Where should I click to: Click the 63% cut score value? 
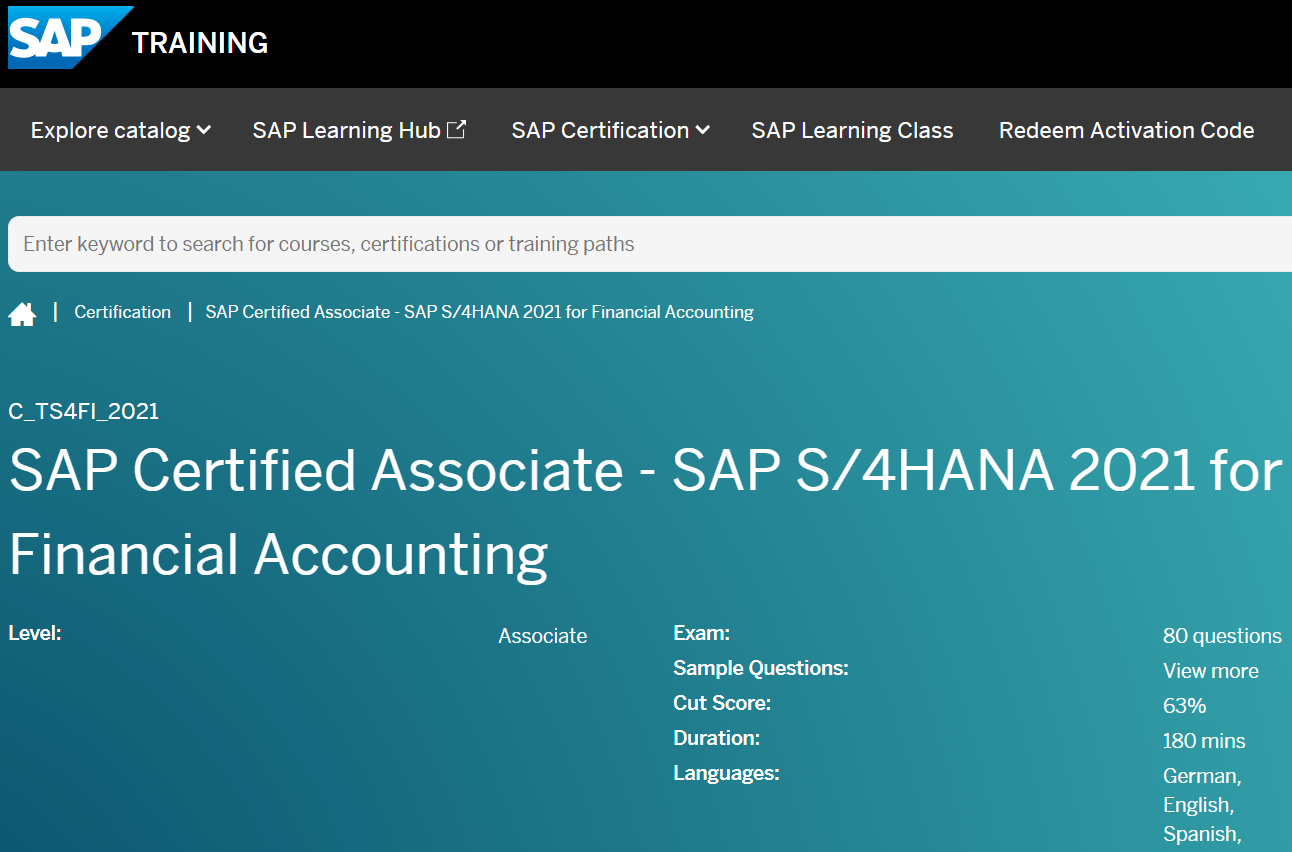pyautogui.click(x=1184, y=706)
